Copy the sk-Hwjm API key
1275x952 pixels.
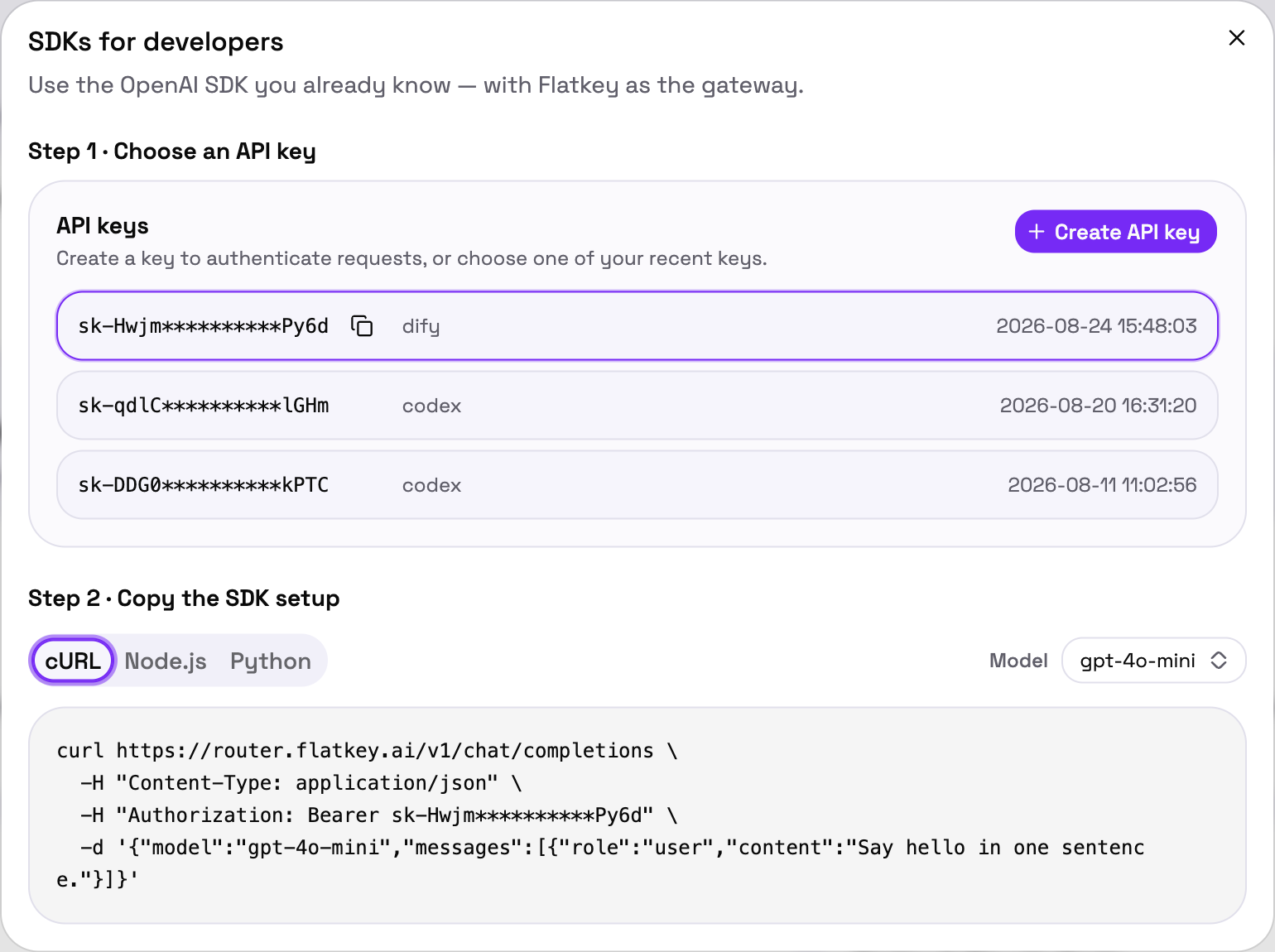(362, 326)
